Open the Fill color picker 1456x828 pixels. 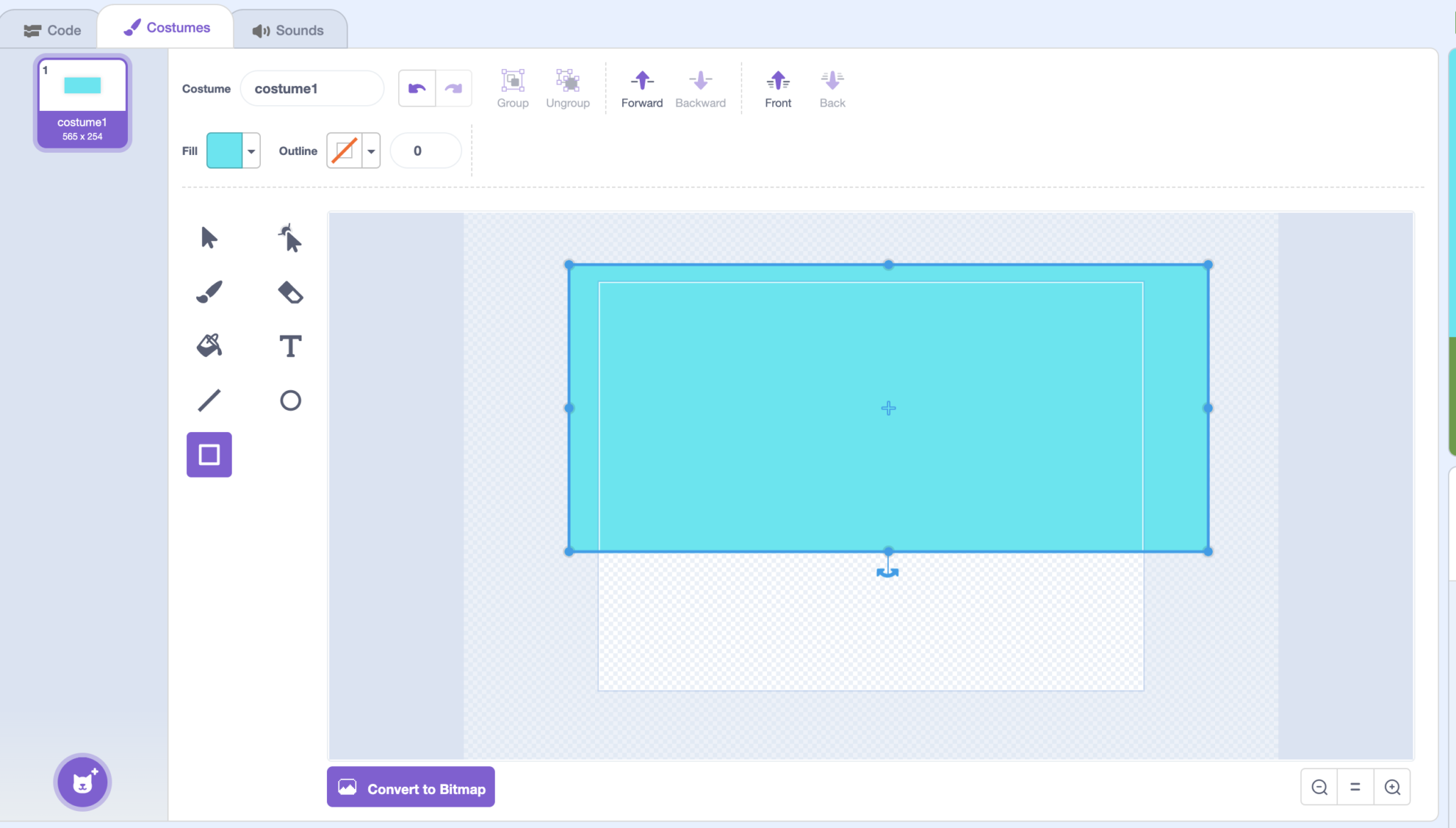pyautogui.click(x=252, y=150)
